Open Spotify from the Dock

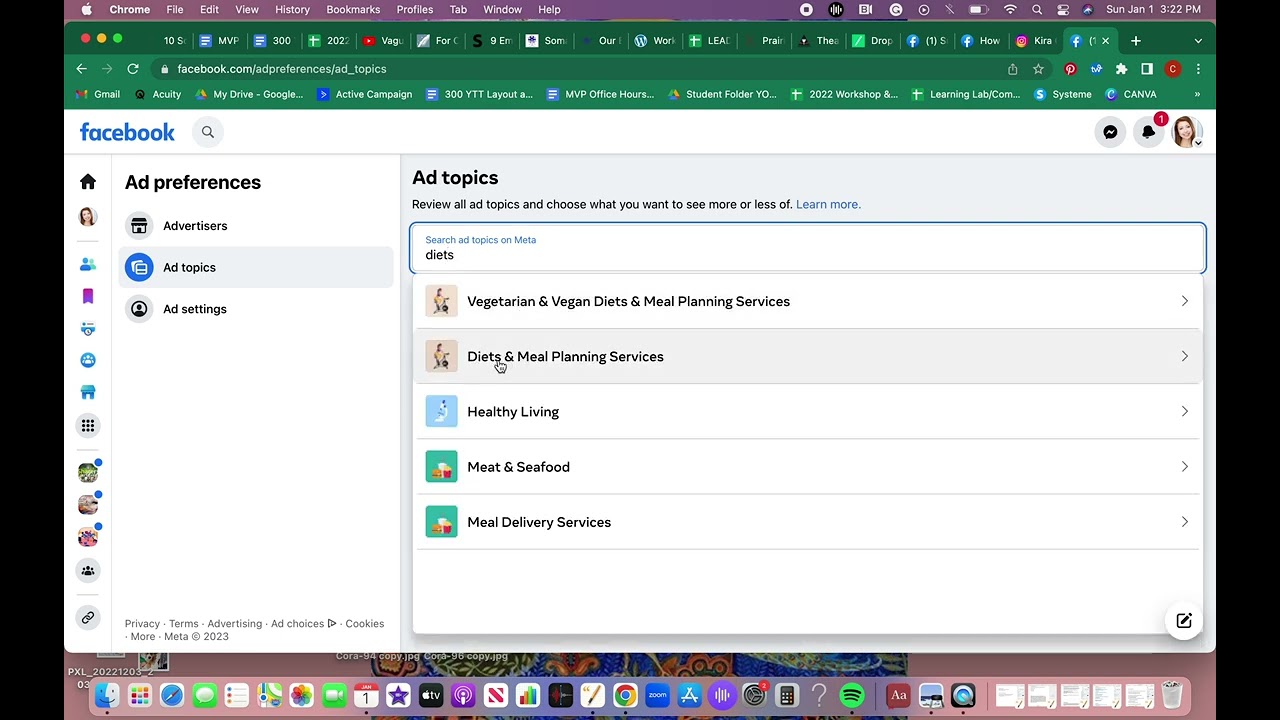click(852, 695)
